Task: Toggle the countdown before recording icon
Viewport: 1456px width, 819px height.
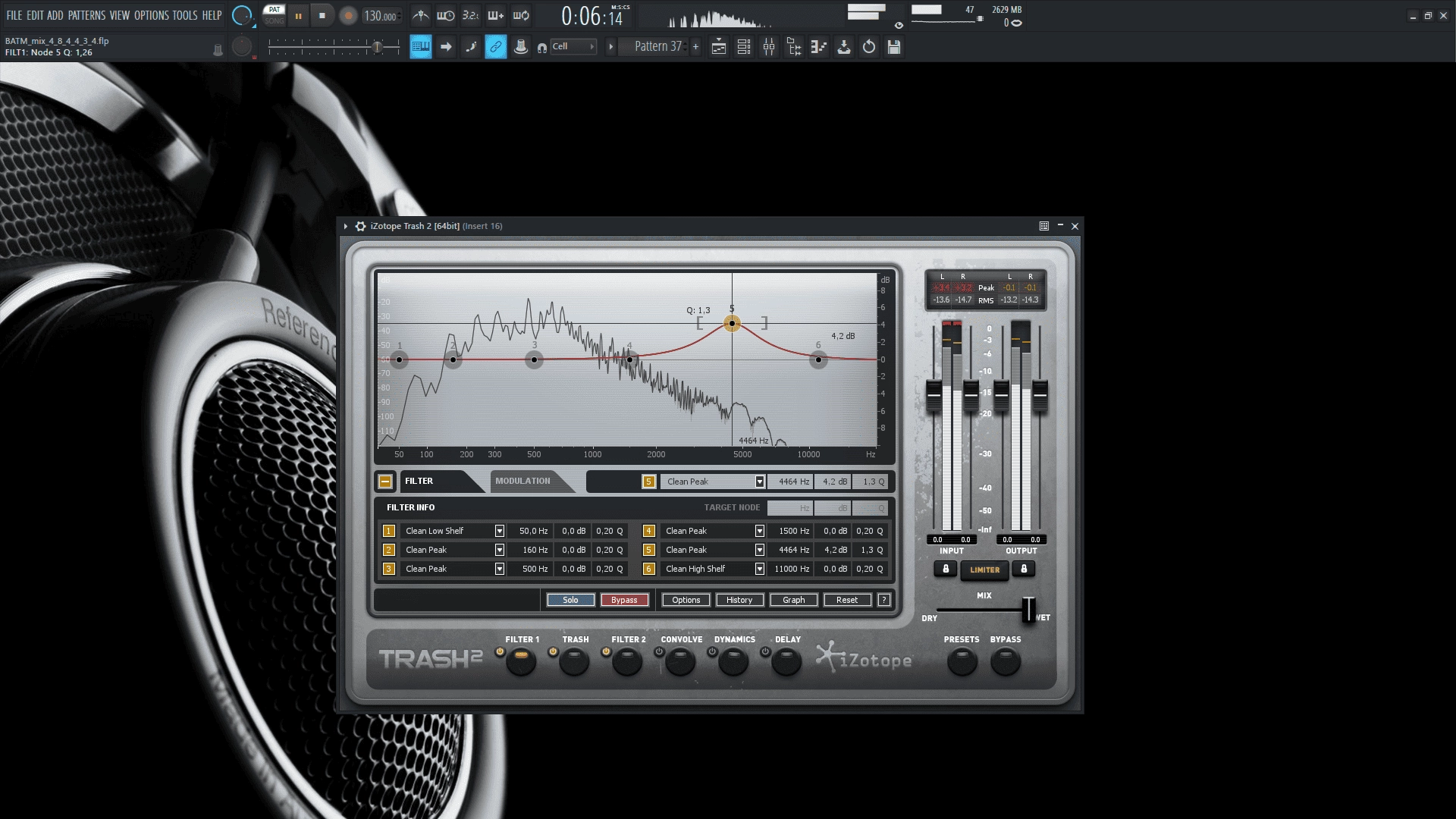Action: pyautogui.click(x=471, y=15)
